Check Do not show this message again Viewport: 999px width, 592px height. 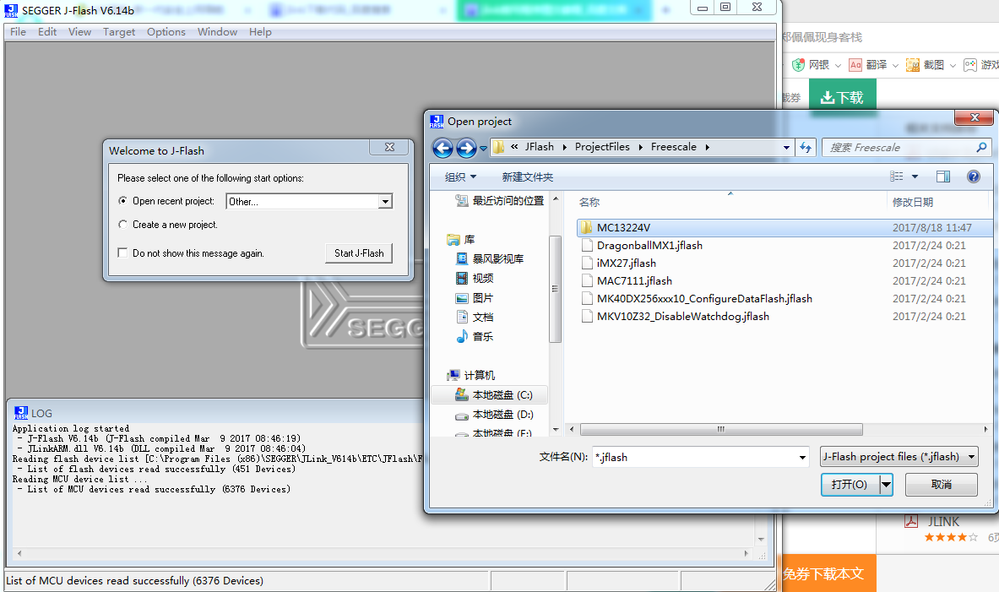pyautogui.click(x=122, y=253)
